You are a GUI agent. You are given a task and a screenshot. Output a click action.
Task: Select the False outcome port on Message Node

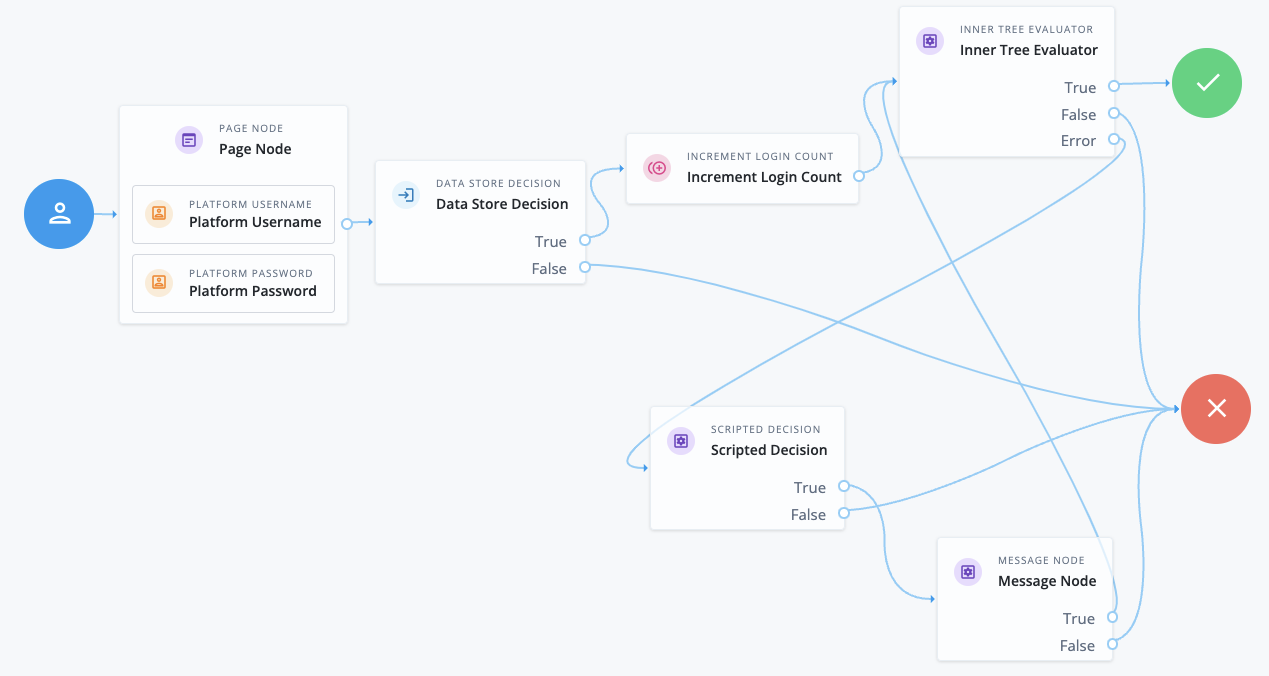(1112, 645)
